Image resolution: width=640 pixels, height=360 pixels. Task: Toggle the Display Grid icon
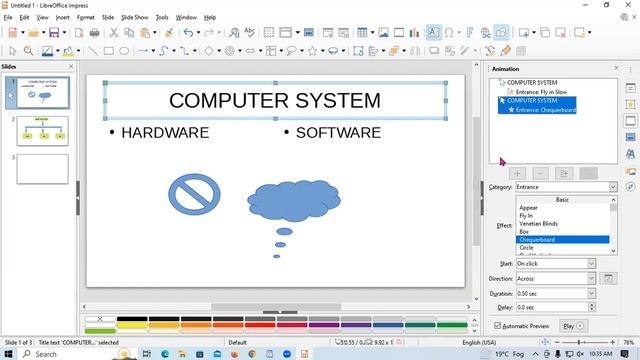269,33
